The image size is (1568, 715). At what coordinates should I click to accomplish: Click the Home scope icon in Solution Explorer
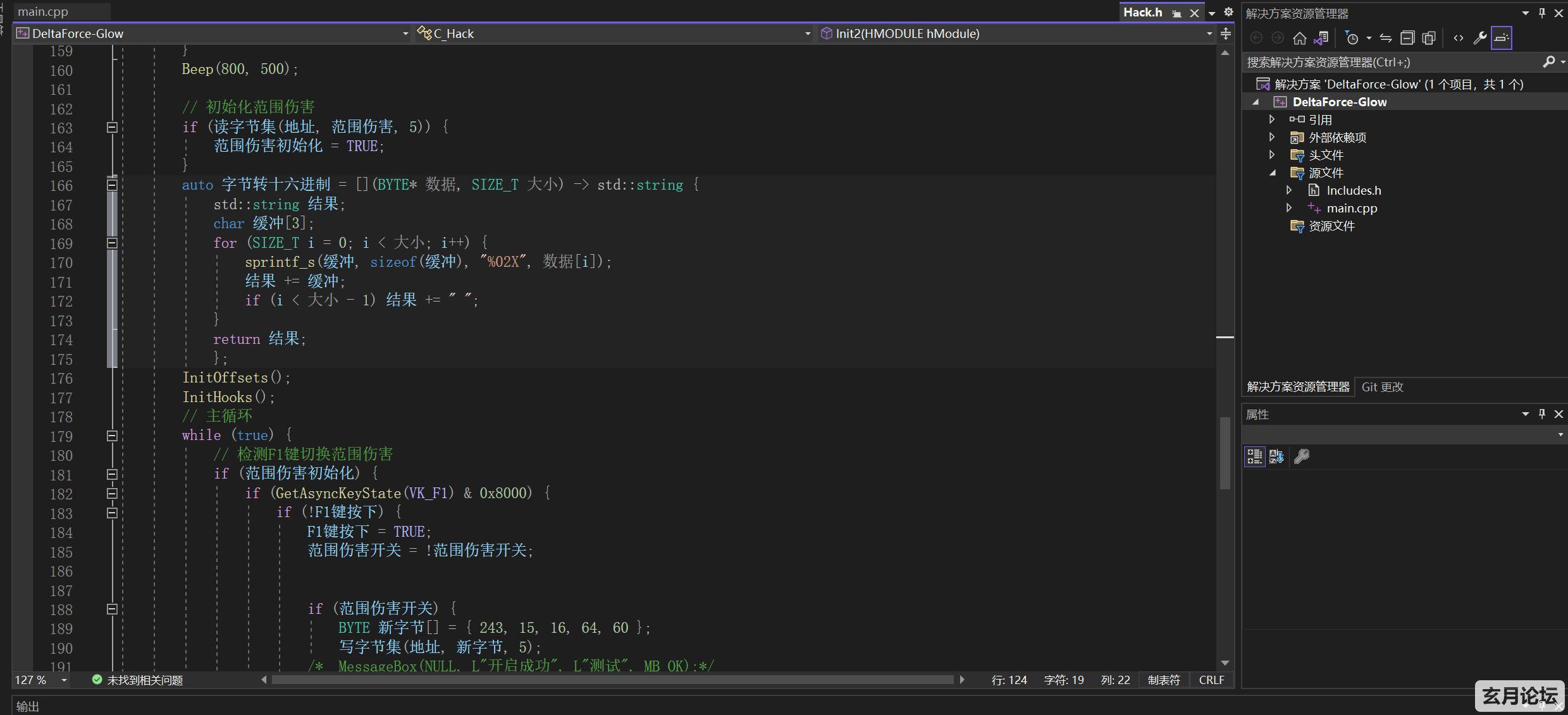[1300, 37]
